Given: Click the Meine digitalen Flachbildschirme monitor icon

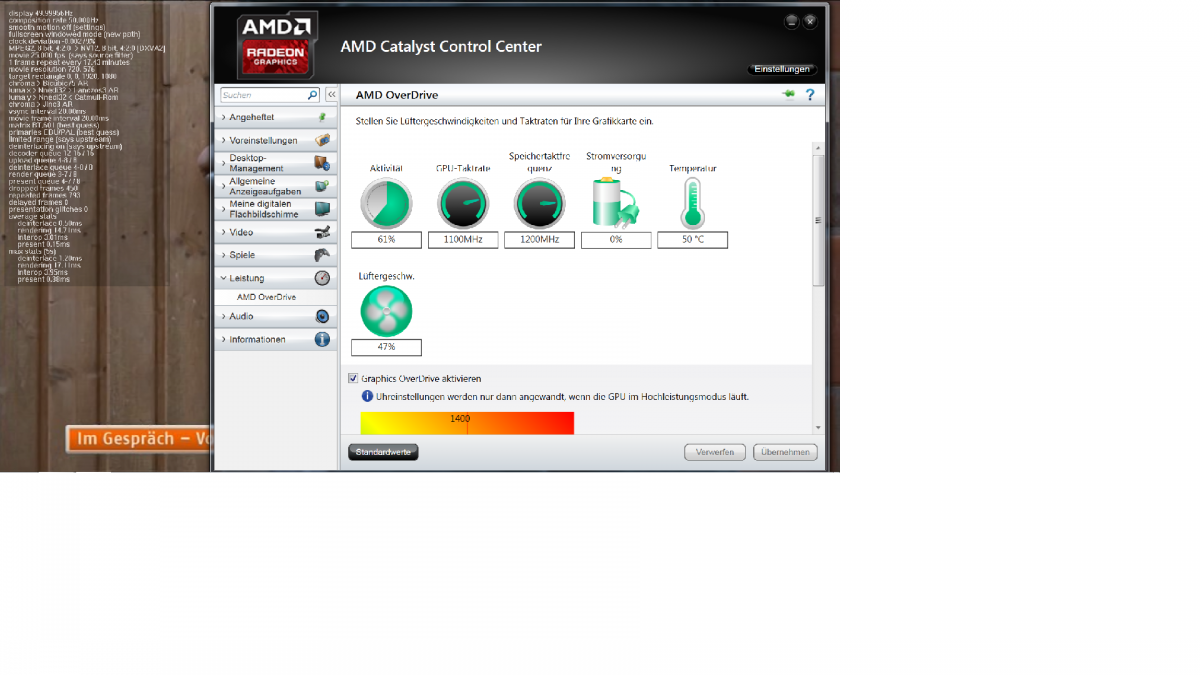Looking at the screenshot, I should (x=322, y=209).
